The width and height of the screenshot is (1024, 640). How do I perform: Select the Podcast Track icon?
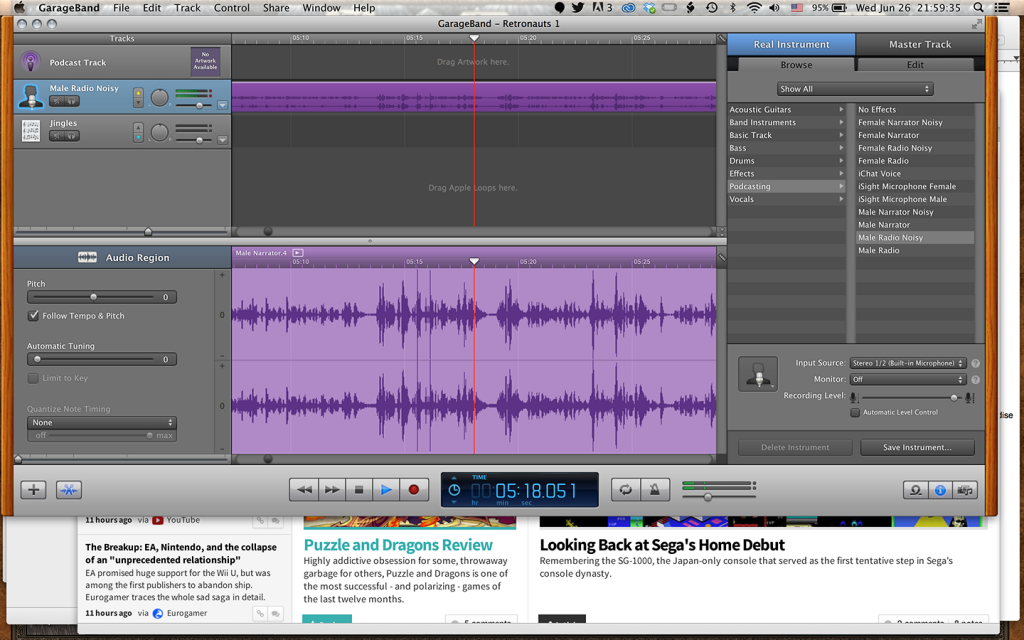click(31, 62)
